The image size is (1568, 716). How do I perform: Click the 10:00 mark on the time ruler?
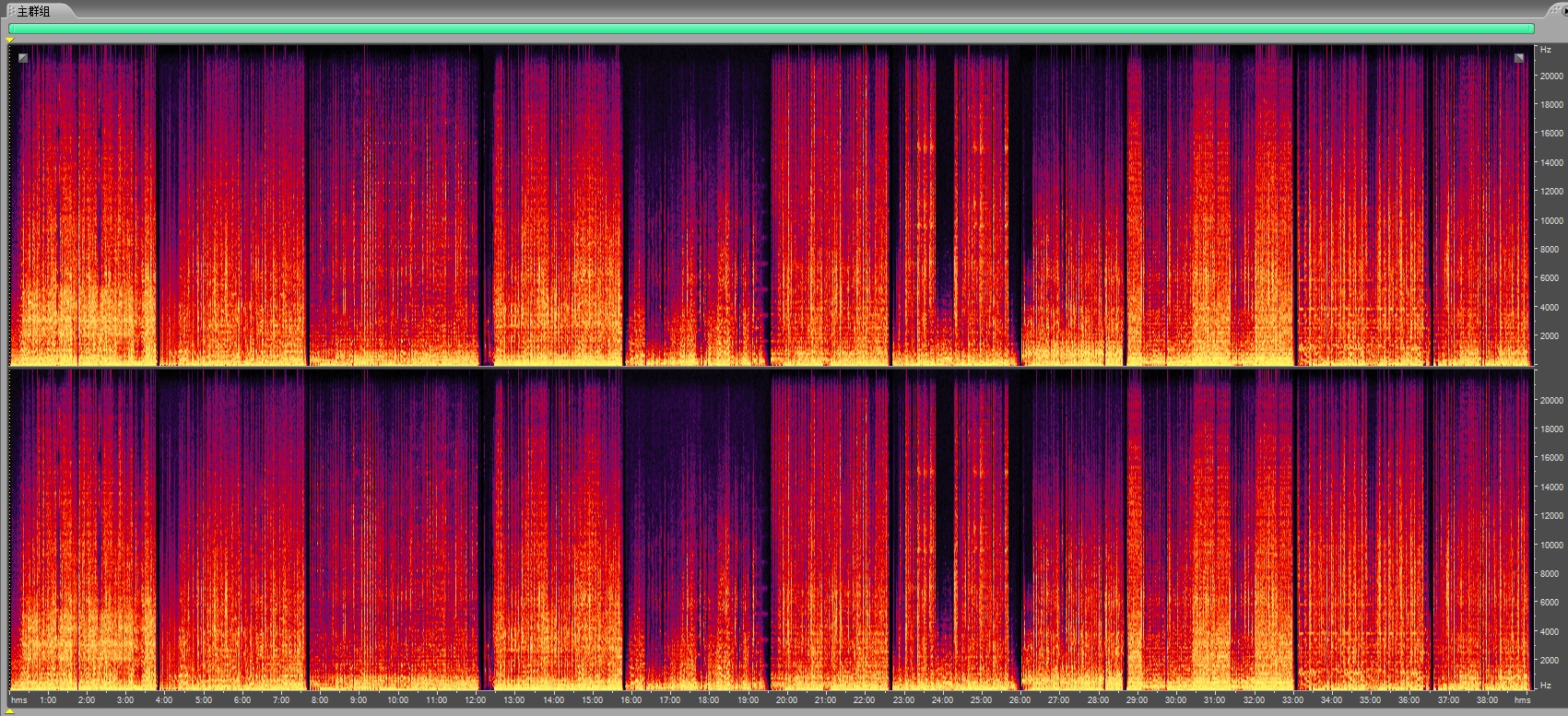tap(397, 700)
